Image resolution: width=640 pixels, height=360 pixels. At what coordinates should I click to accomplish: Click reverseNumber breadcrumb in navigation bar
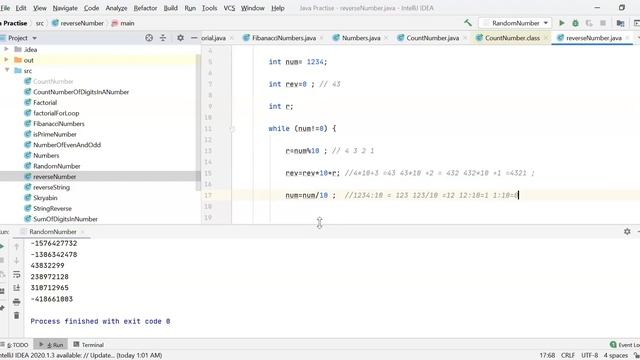coord(78,23)
